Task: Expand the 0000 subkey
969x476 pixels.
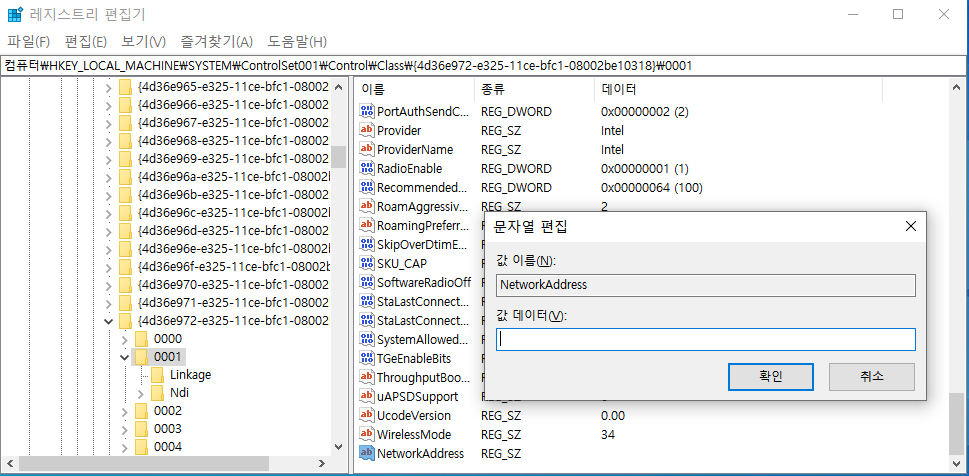Action: [x=125, y=339]
